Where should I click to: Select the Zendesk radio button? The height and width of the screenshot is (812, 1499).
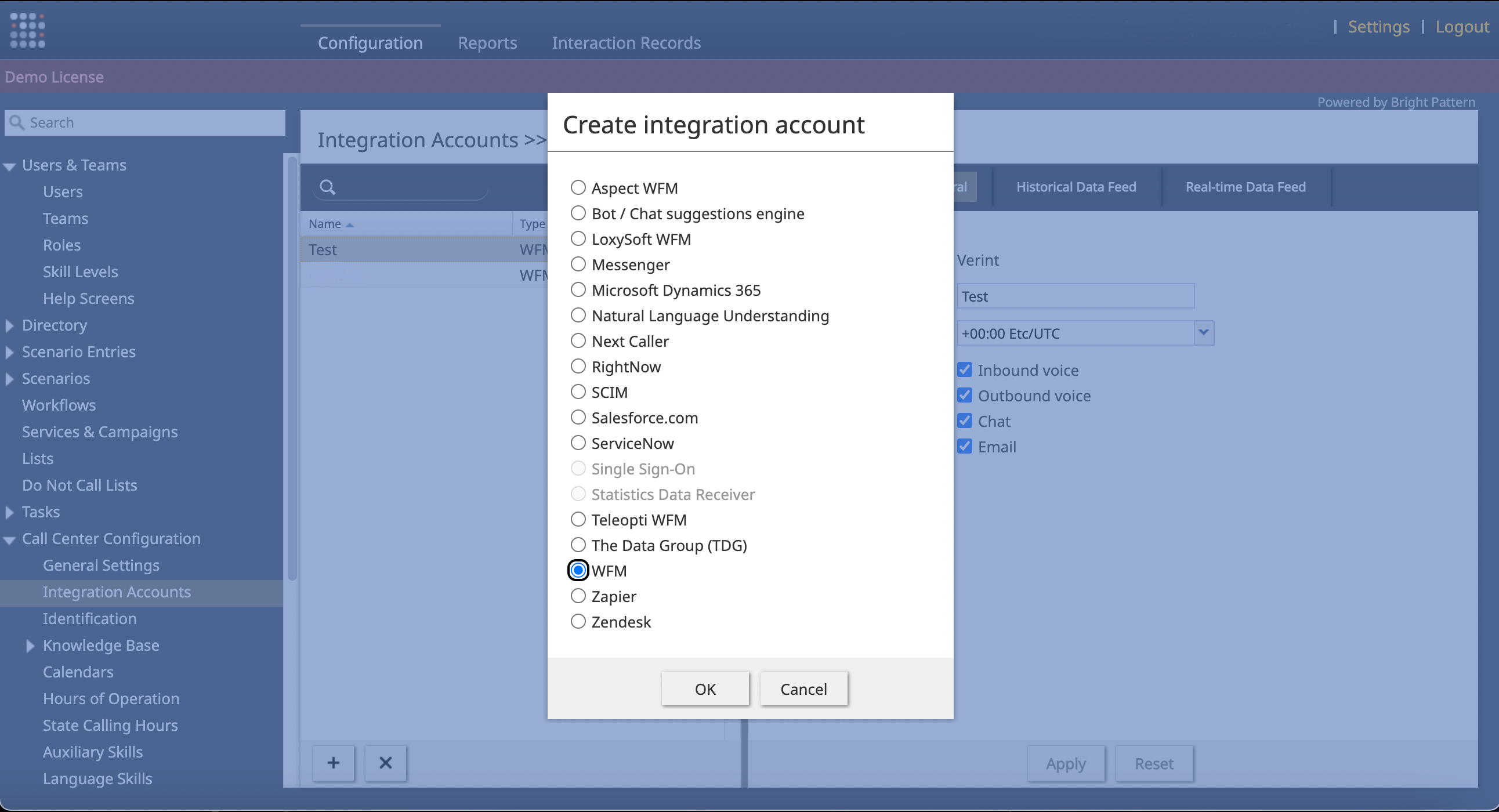tap(578, 621)
